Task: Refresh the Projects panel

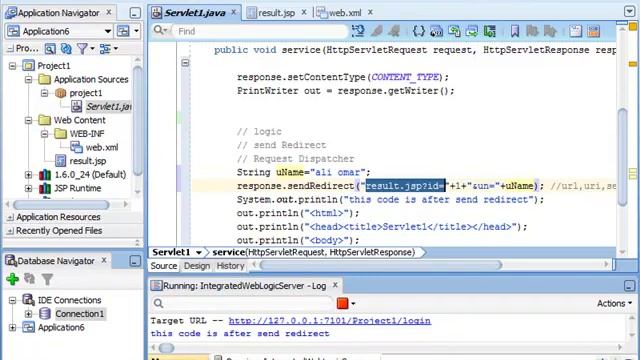Action: pyautogui.click(x=66, y=49)
